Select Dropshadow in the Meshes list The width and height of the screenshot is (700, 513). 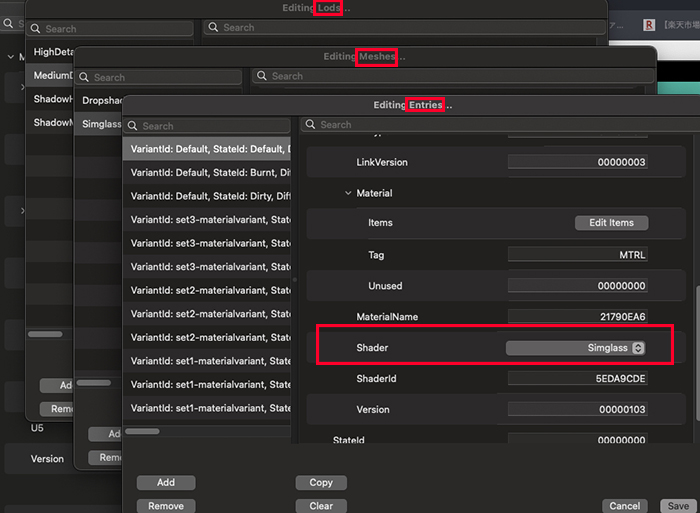click(101, 100)
